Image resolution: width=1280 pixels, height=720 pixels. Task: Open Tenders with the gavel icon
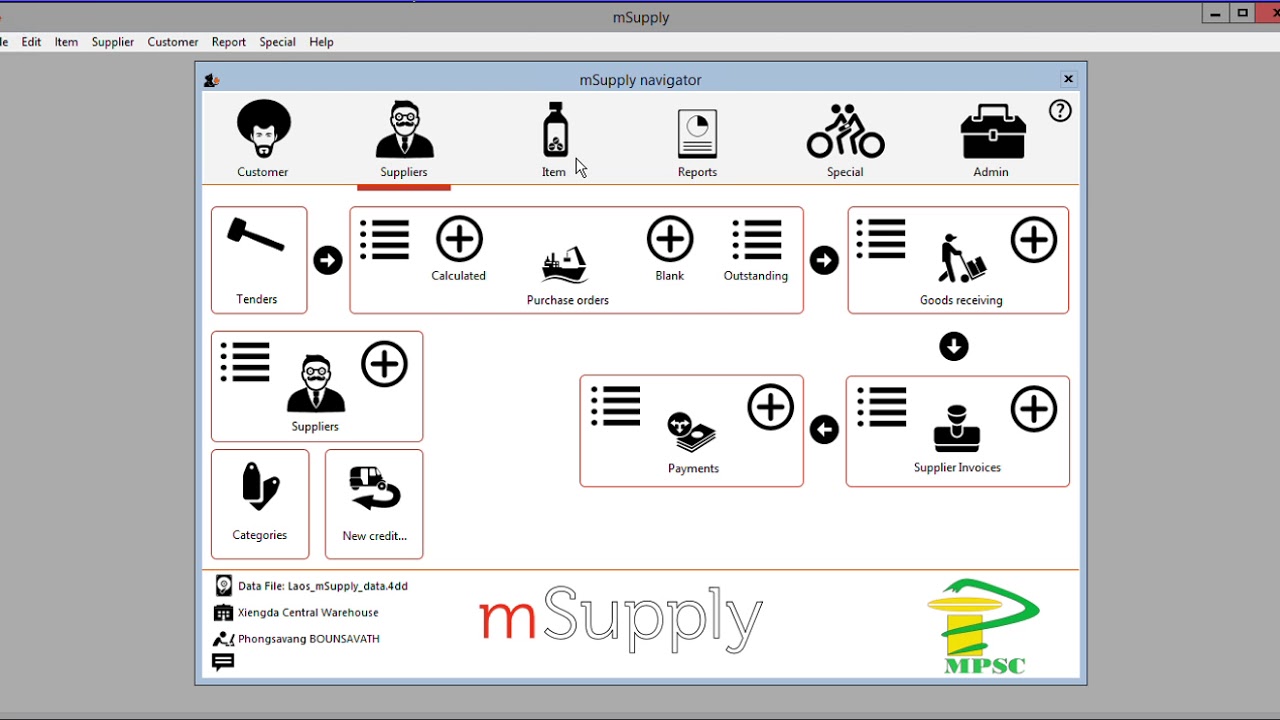[x=257, y=259]
